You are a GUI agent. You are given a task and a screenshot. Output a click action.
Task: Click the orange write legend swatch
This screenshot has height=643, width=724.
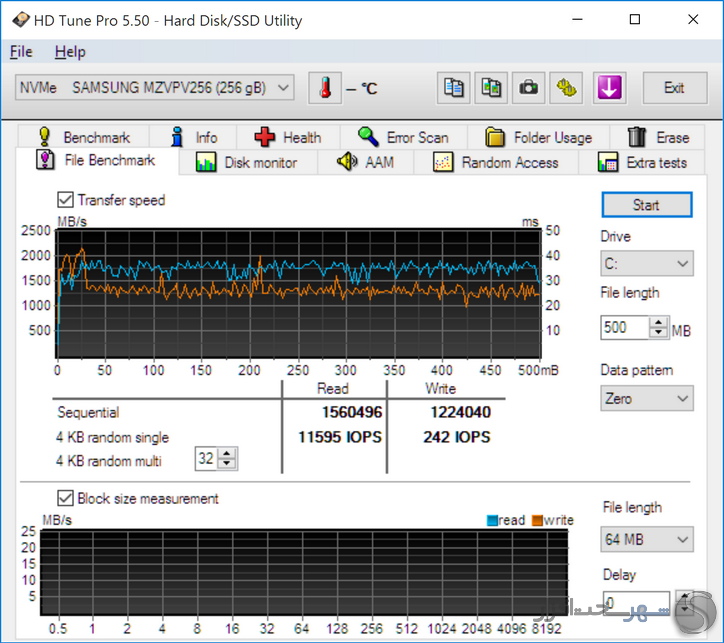tap(537, 520)
